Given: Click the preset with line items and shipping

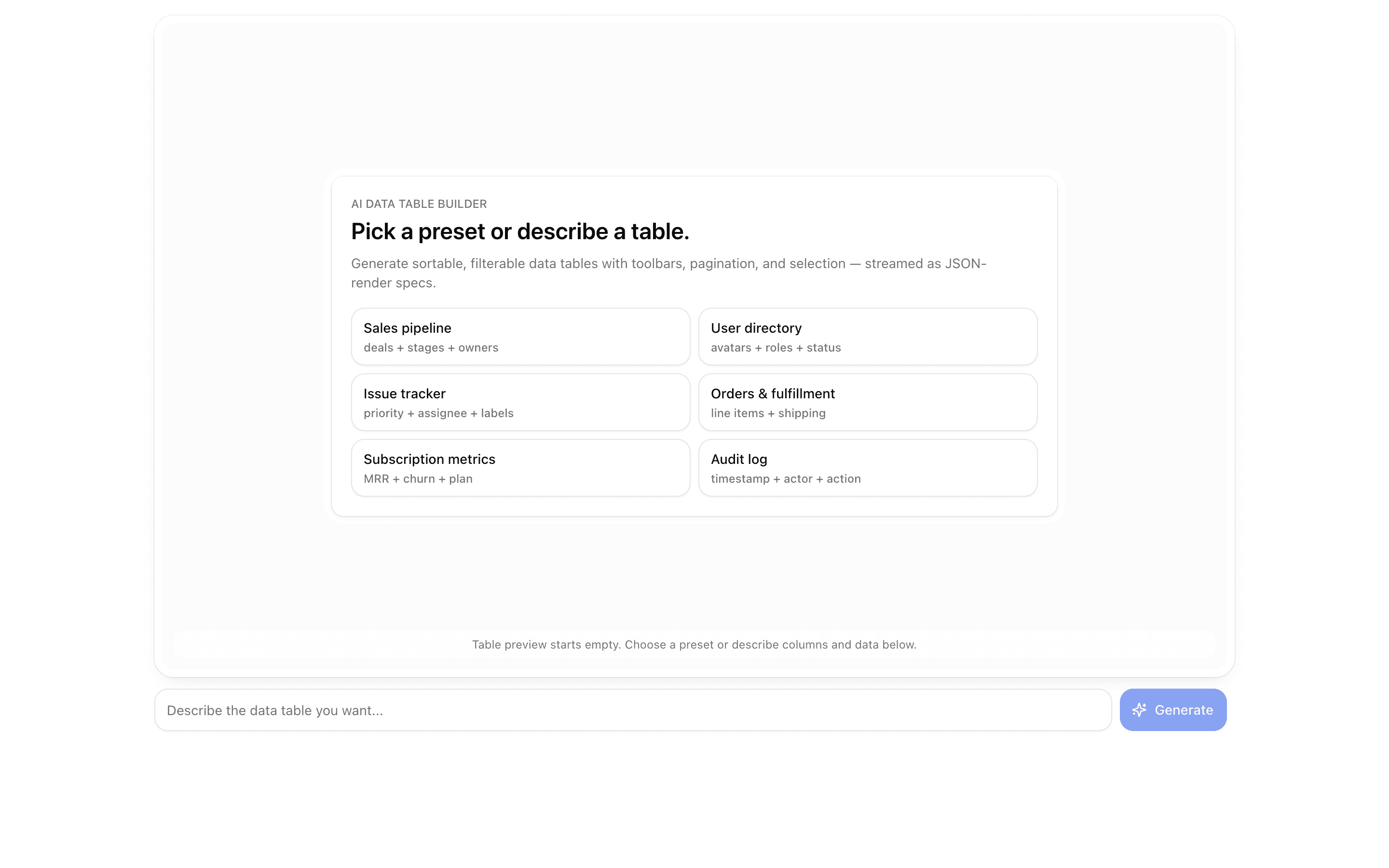Looking at the screenshot, I should pyautogui.click(x=867, y=402).
